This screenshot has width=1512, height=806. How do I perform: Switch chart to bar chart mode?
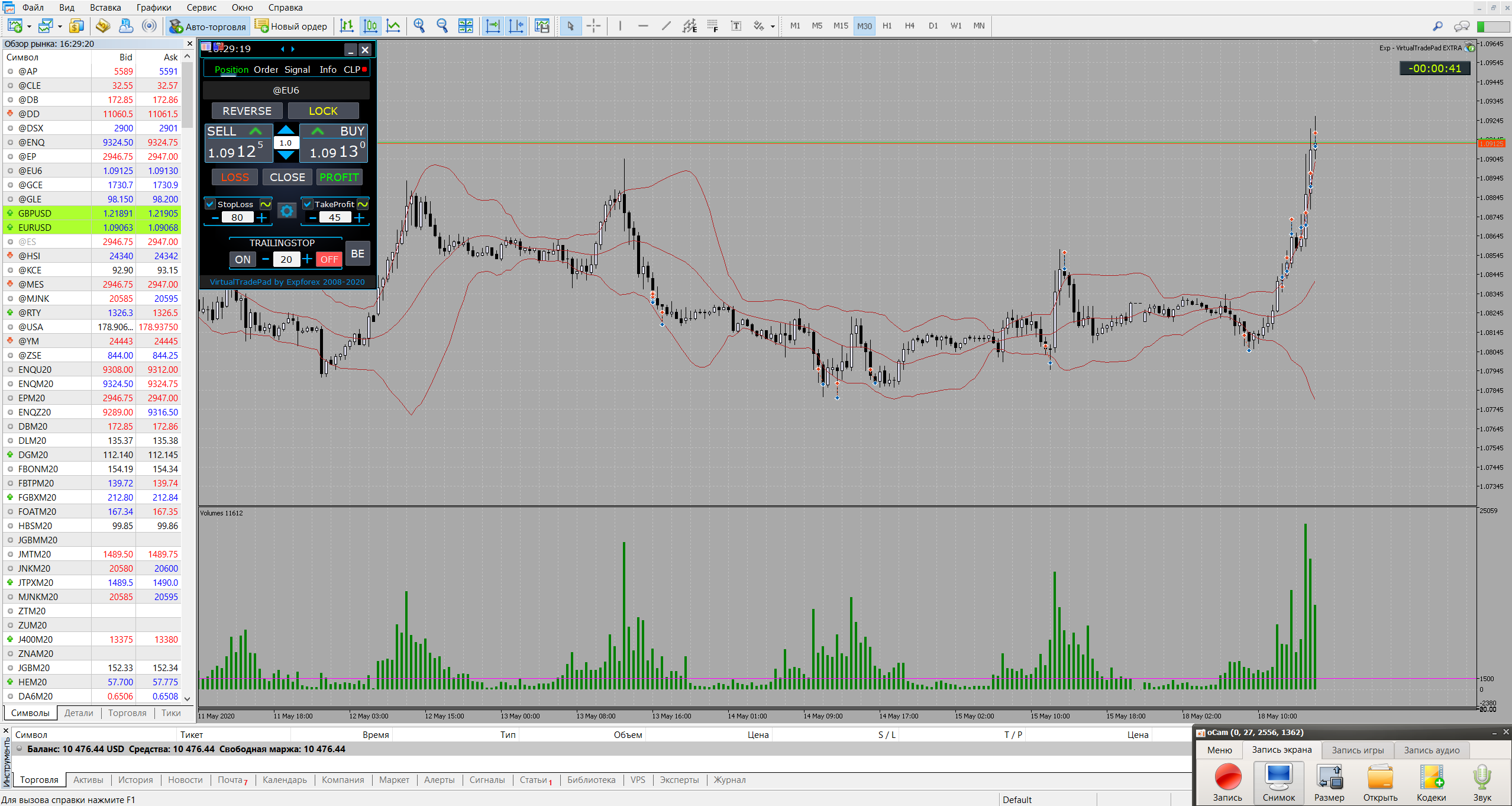pyautogui.click(x=347, y=26)
